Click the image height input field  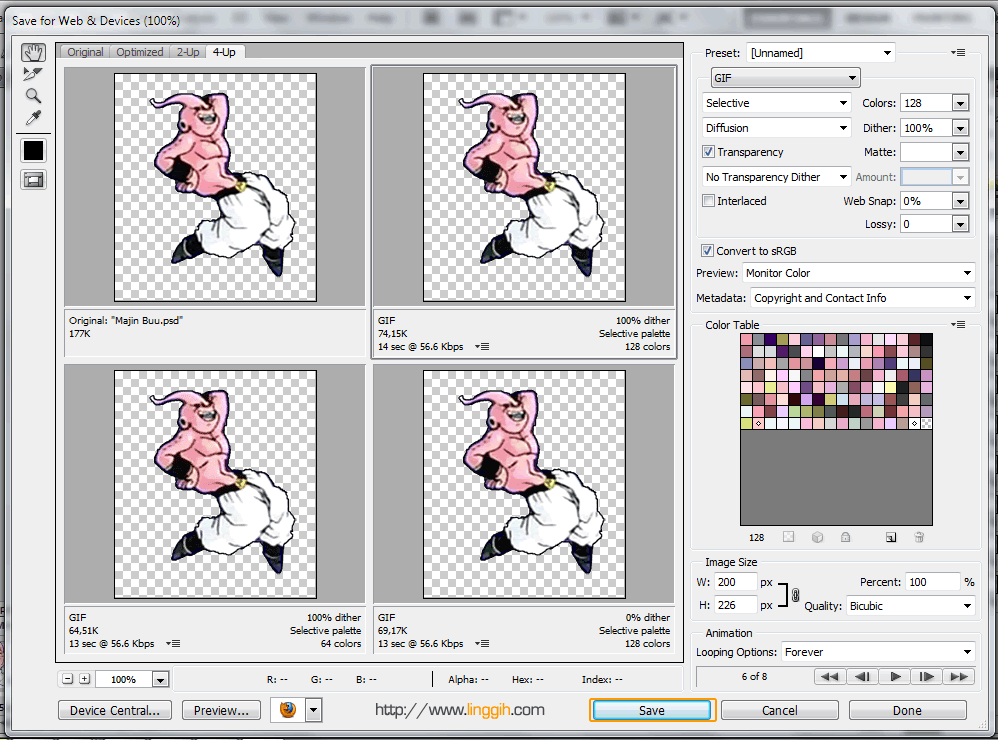pyautogui.click(x=735, y=605)
